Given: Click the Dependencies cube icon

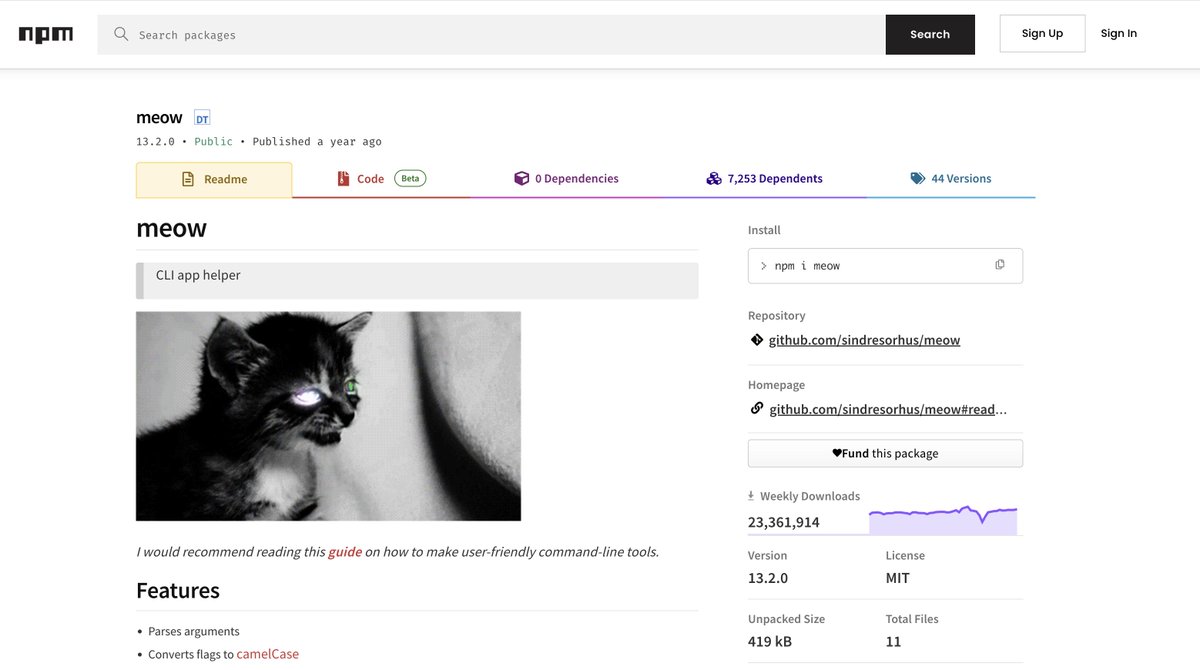Looking at the screenshot, I should (521, 178).
